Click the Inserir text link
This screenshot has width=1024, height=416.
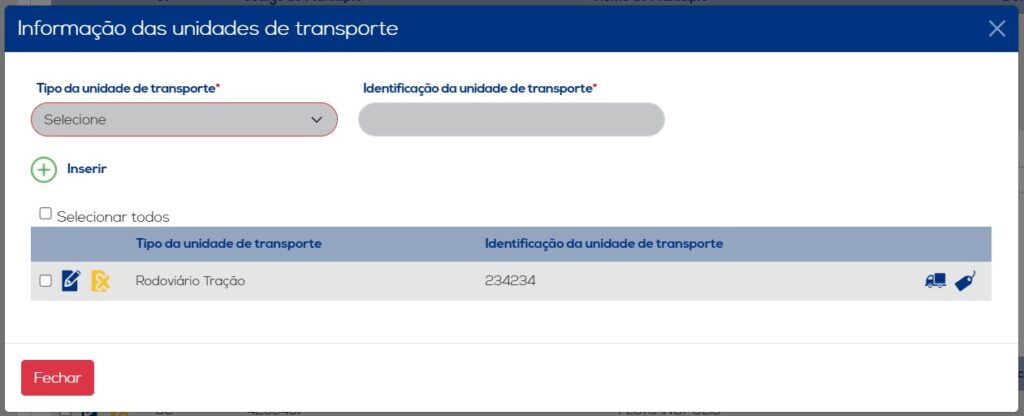[x=87, y=169]
